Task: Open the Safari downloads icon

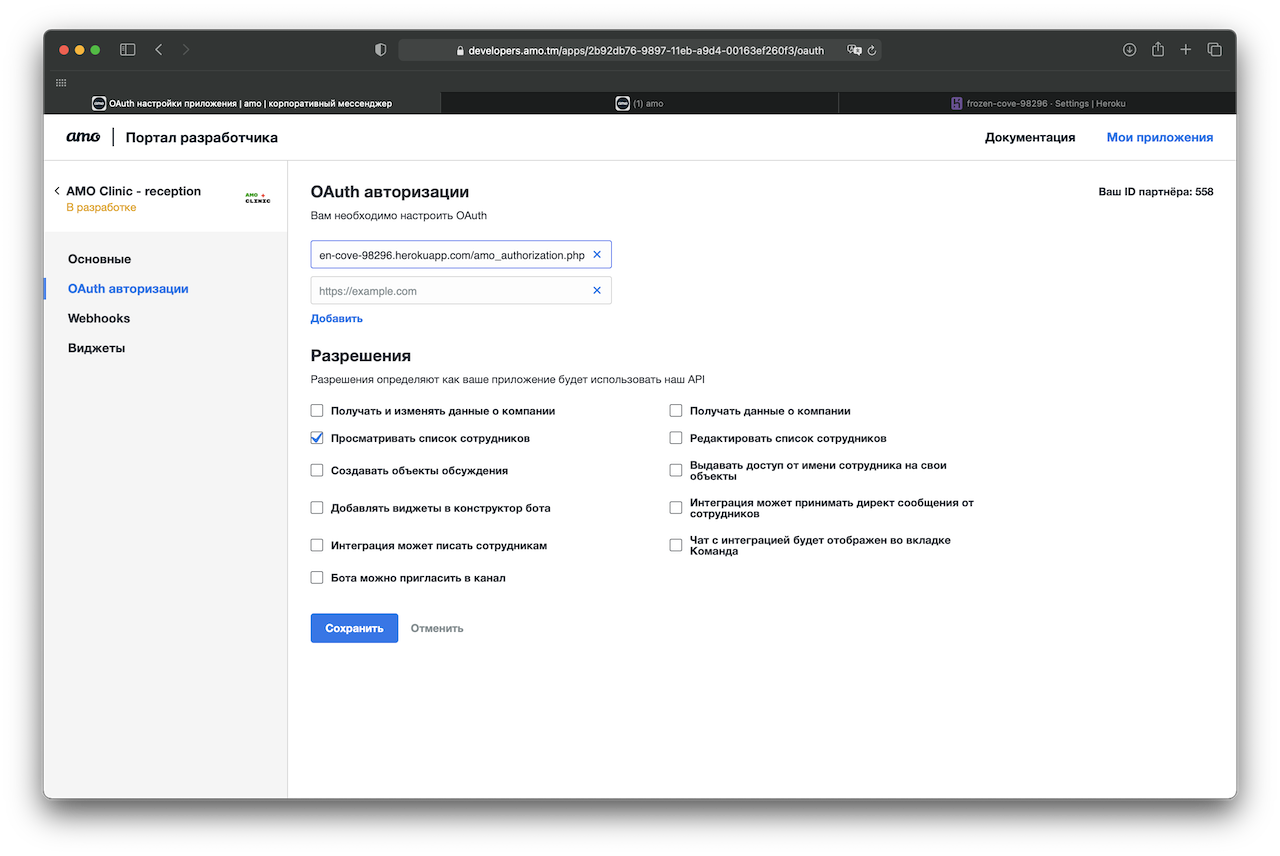Action: point(1129,50)
